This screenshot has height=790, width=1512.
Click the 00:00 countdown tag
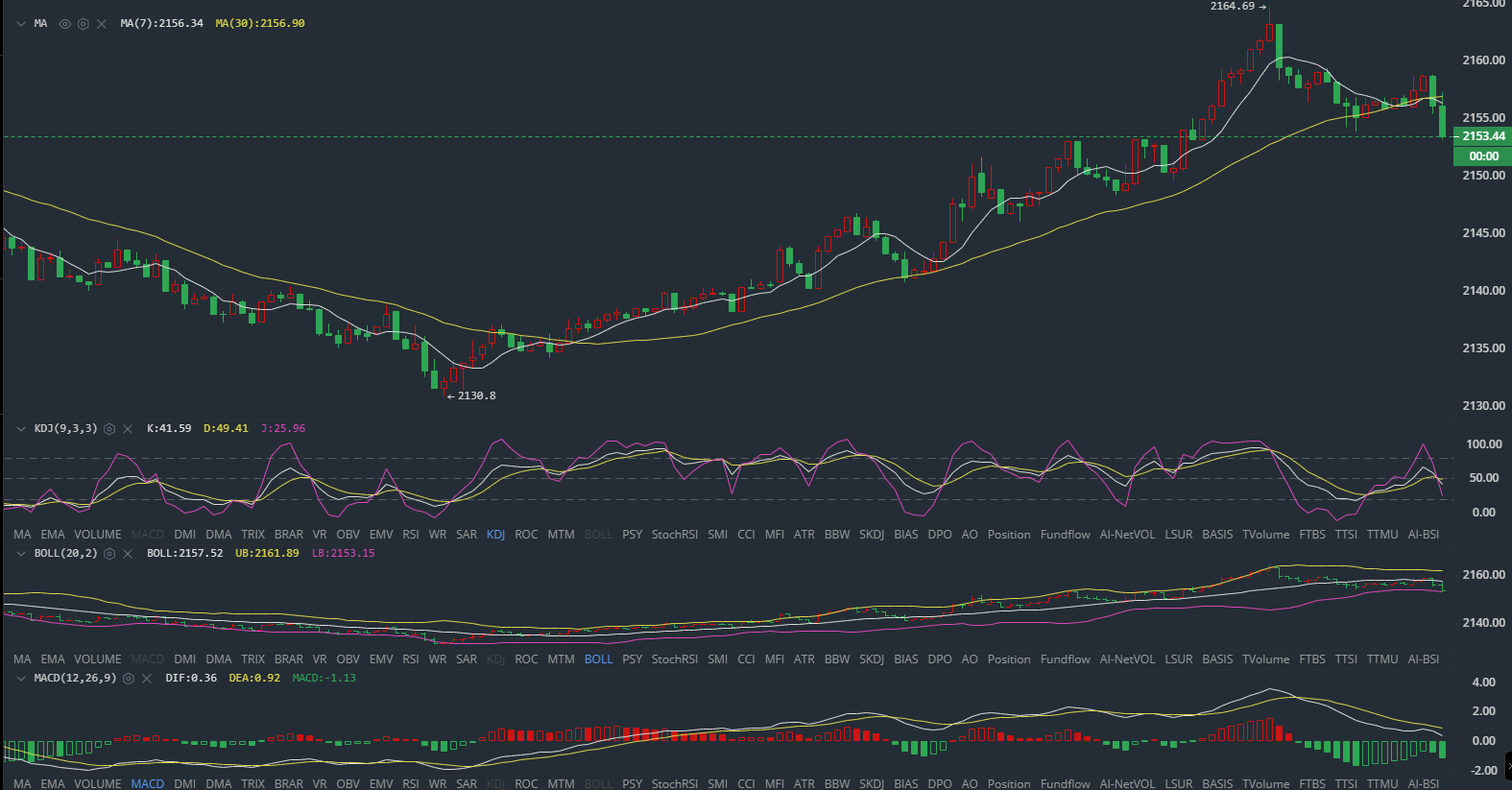point(1483,156)
